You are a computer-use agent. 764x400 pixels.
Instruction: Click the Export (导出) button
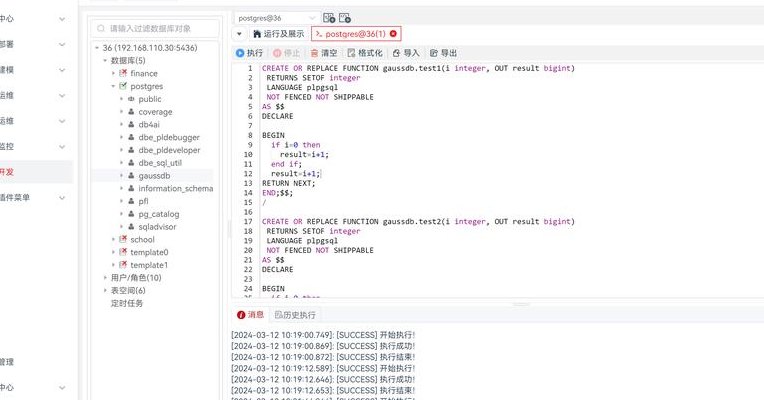(x=443, y=53)
